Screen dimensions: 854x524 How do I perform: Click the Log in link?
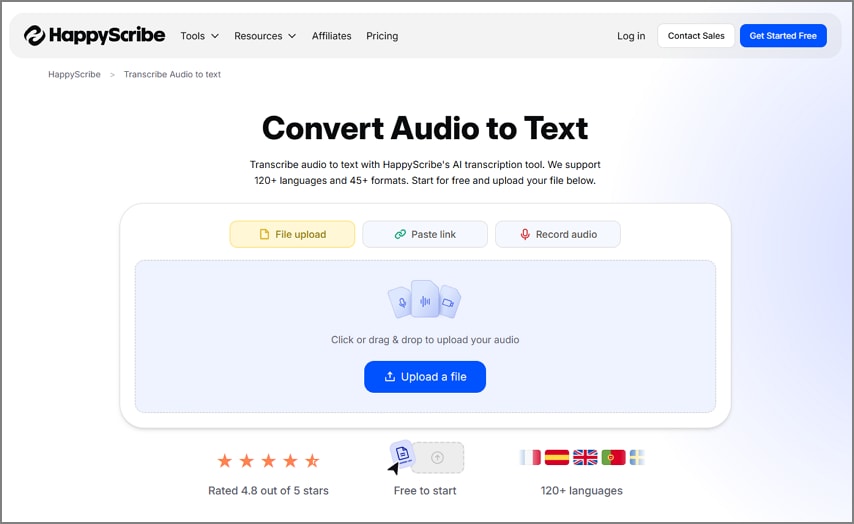(x=631, y=36)
